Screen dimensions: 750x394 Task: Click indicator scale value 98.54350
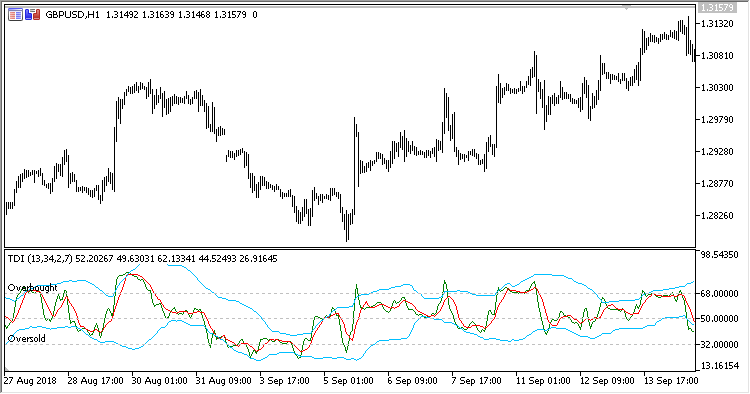[719, 255]
